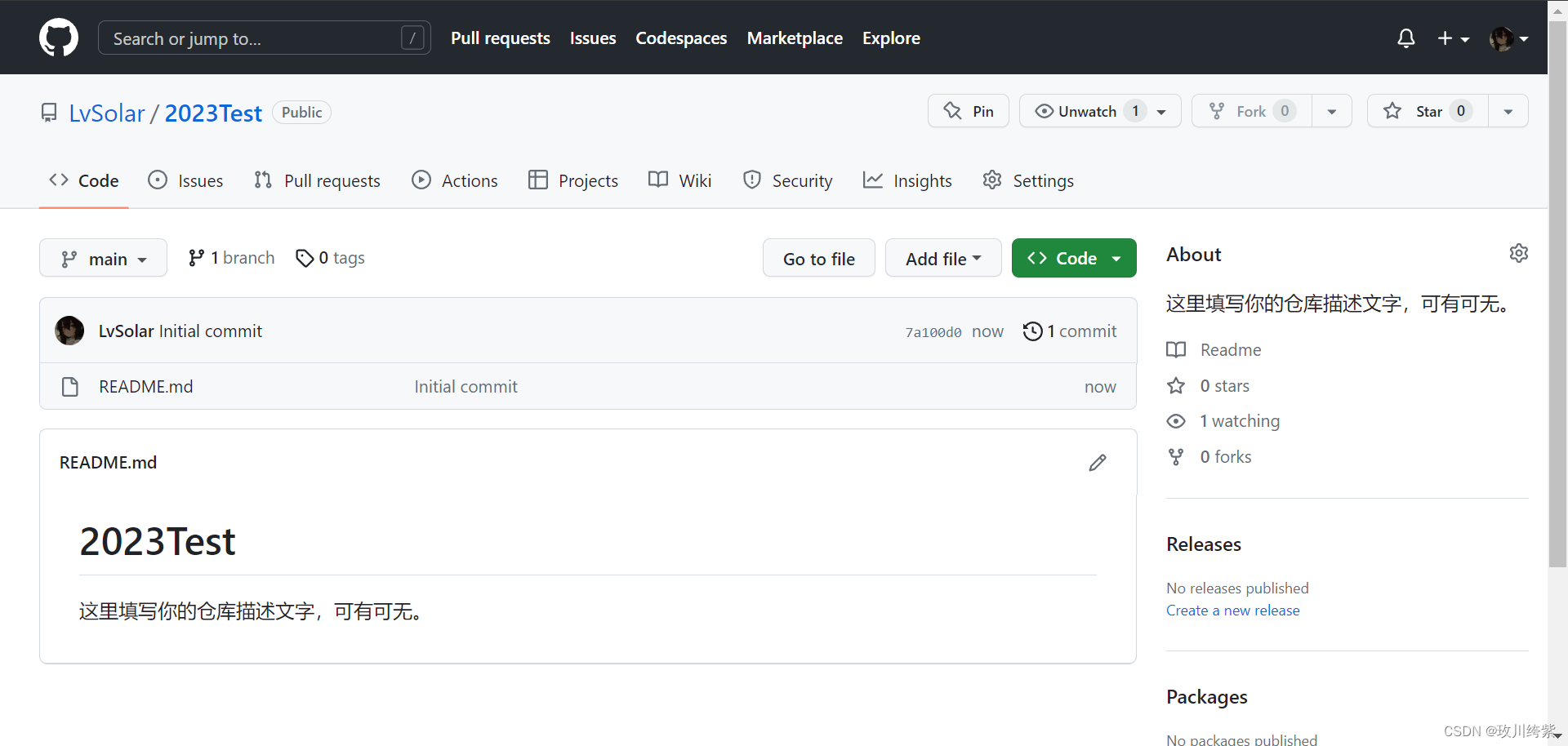Open the Create a new release link

(x=1232, y=610)
